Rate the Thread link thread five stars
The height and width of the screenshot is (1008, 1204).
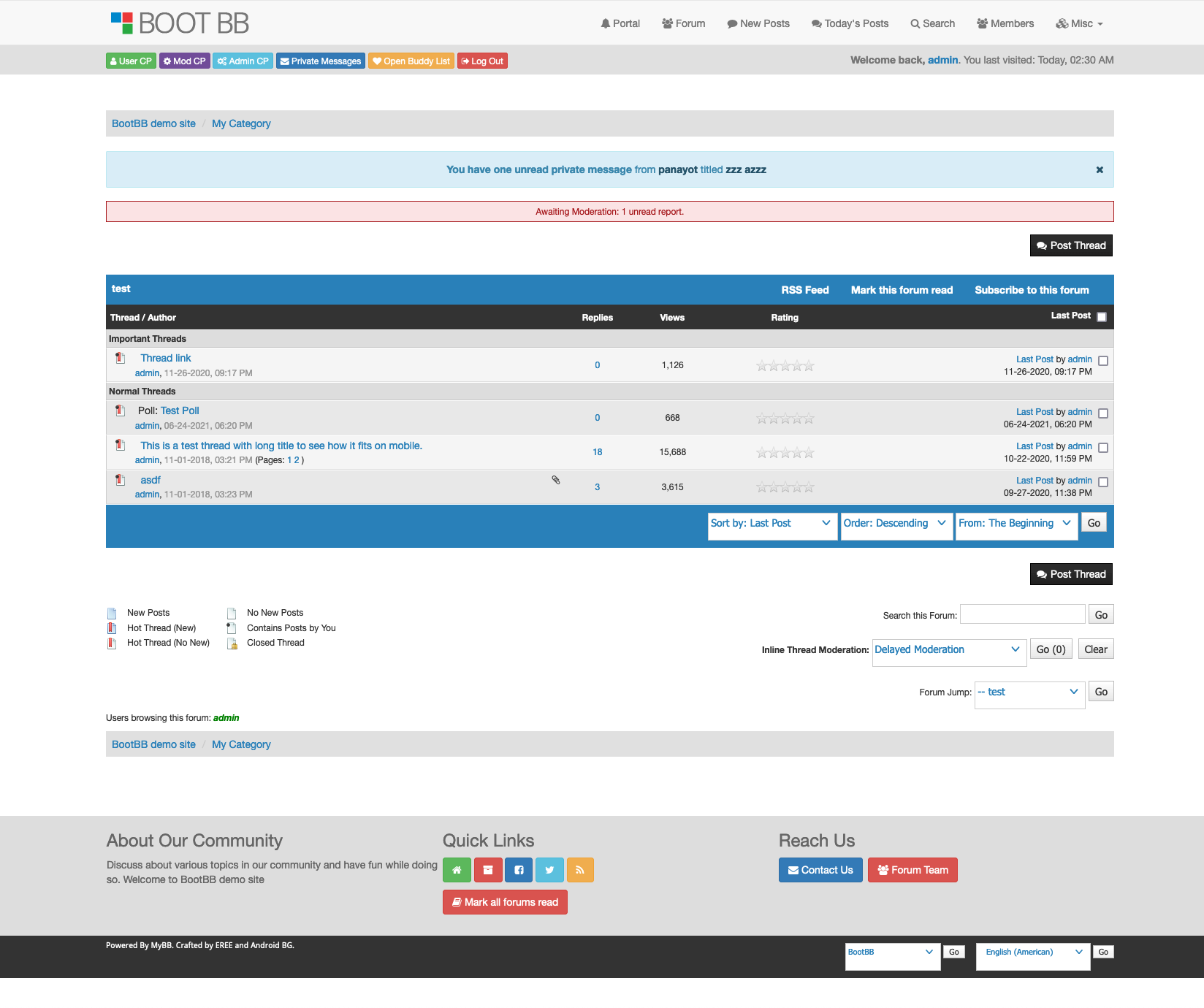[x=809, y=366]
